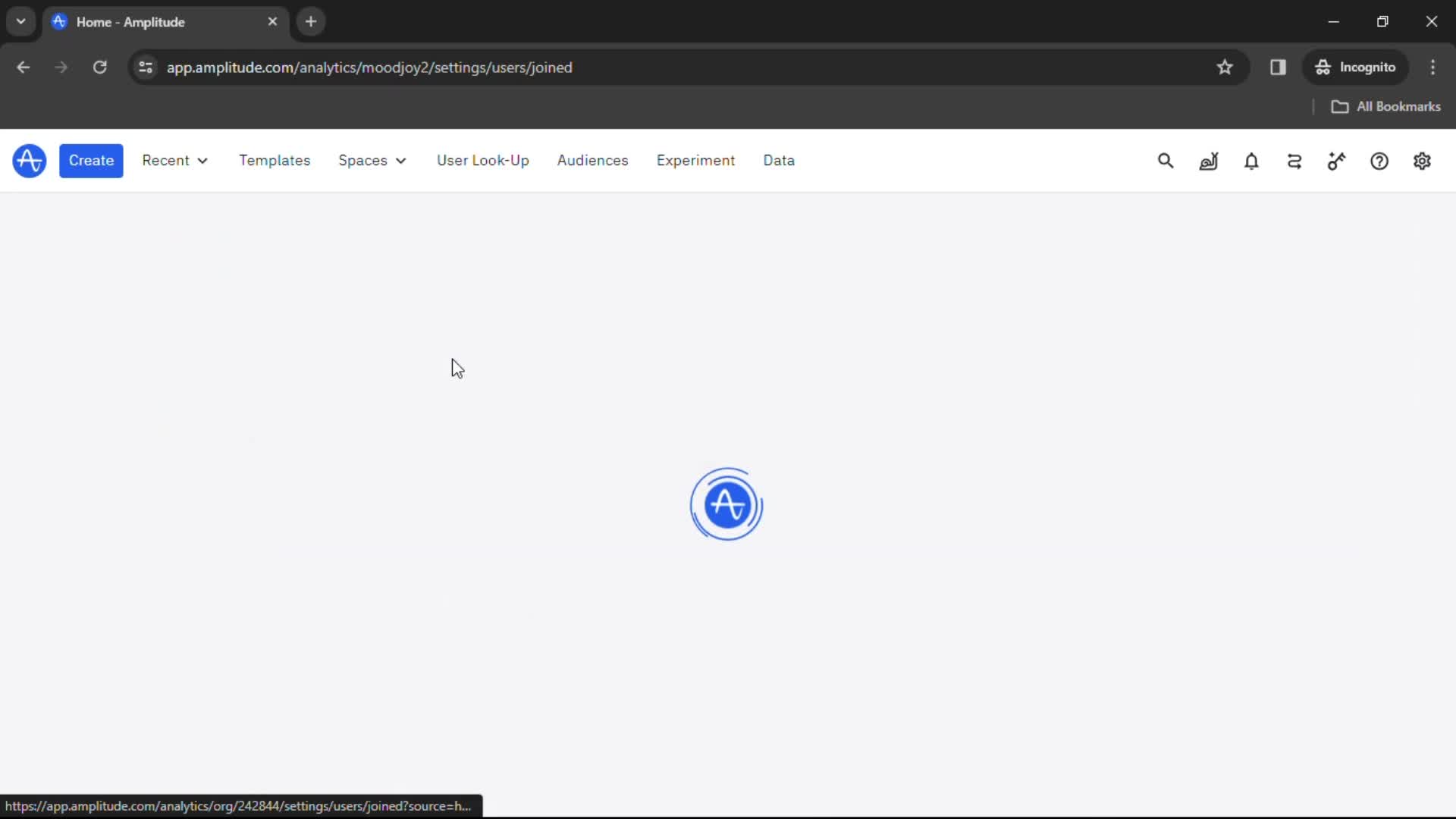Click the Templates navigation link
Screen dimensions: 1456x819
pyautogui.click(x=275, y=160)
